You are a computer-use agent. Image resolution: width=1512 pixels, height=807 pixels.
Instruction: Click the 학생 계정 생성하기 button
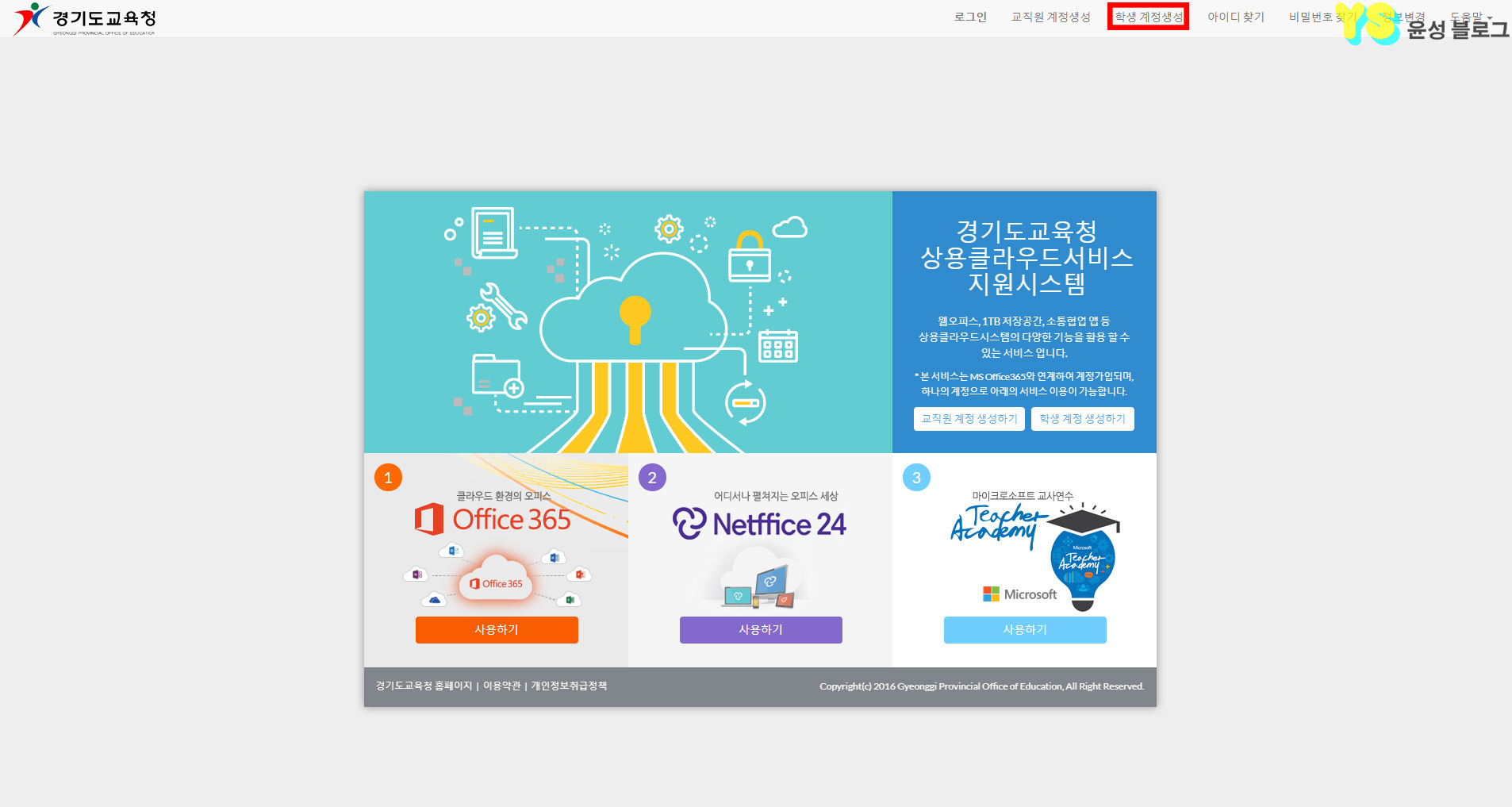(1083, 419)
